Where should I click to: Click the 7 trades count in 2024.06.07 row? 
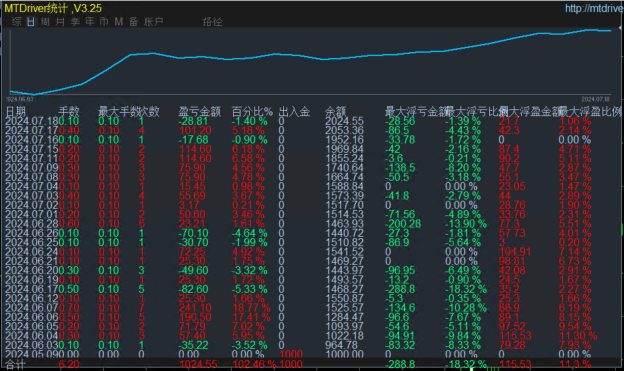pyautogui.click(x=141, y=308)
